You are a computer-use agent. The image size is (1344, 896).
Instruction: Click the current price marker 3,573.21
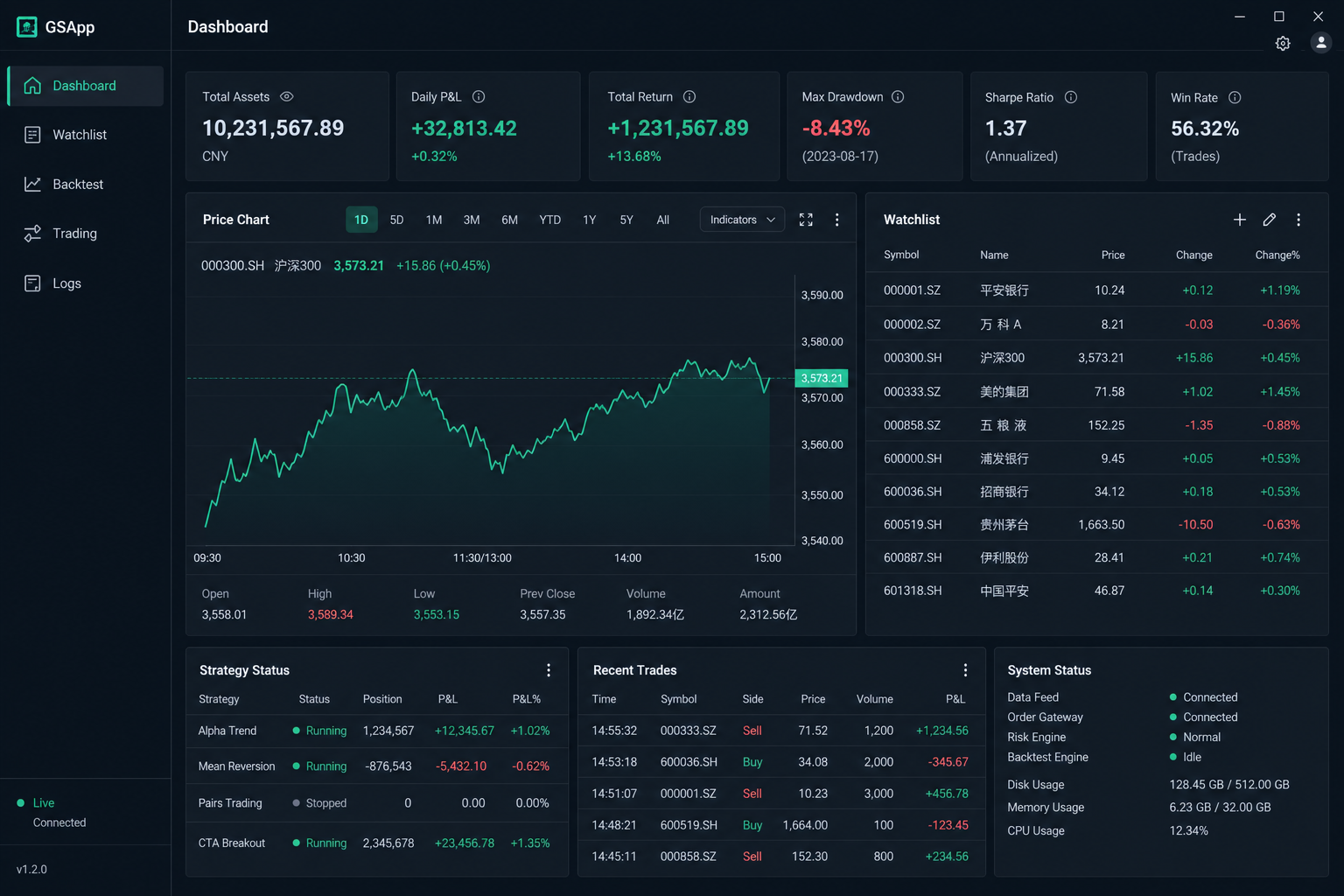(x=822, y=378)
